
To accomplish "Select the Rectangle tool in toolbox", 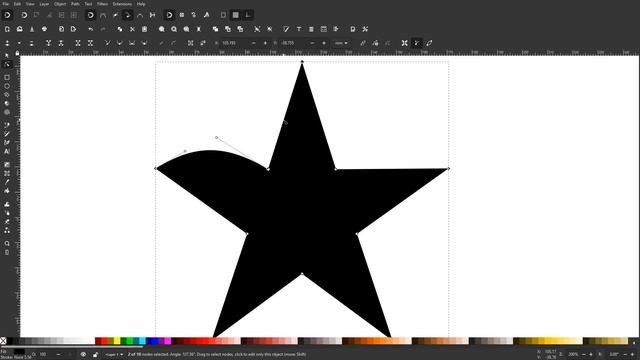I will pyautogui.click(x=7, y=78).
